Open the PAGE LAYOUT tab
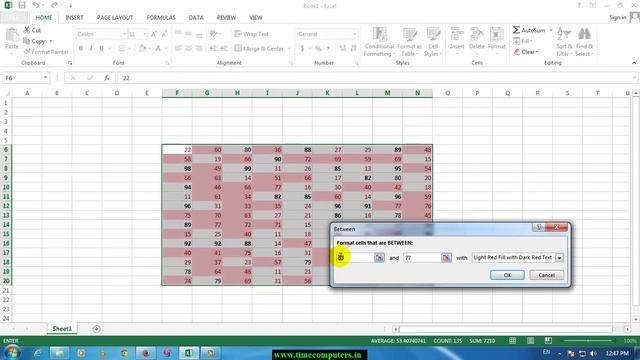 (x=115, y=18)
